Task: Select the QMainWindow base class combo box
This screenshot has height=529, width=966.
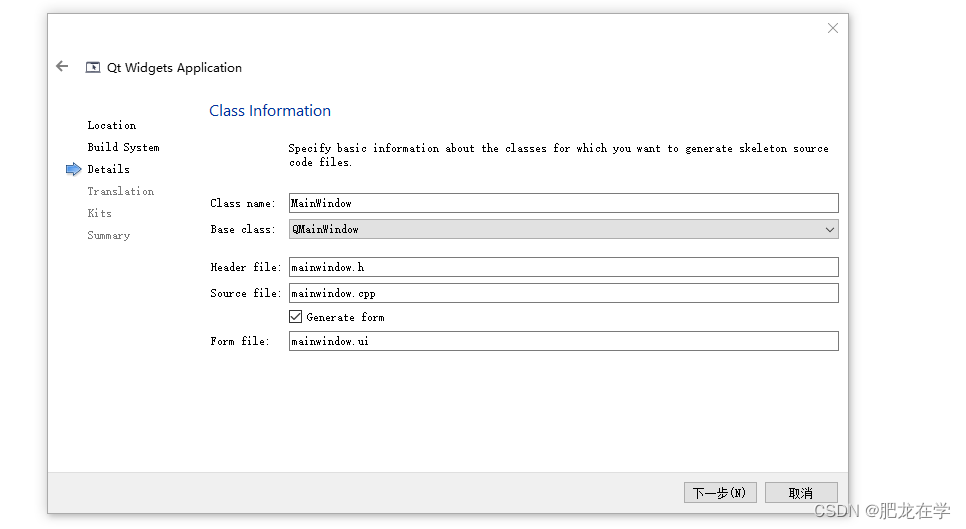Action: [564, 230]
